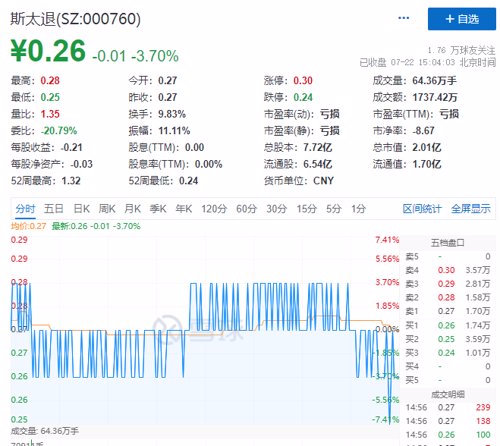Click the 卖3 order row at 0.29
This screenshot has width=500, height=446.
[448, 284]
